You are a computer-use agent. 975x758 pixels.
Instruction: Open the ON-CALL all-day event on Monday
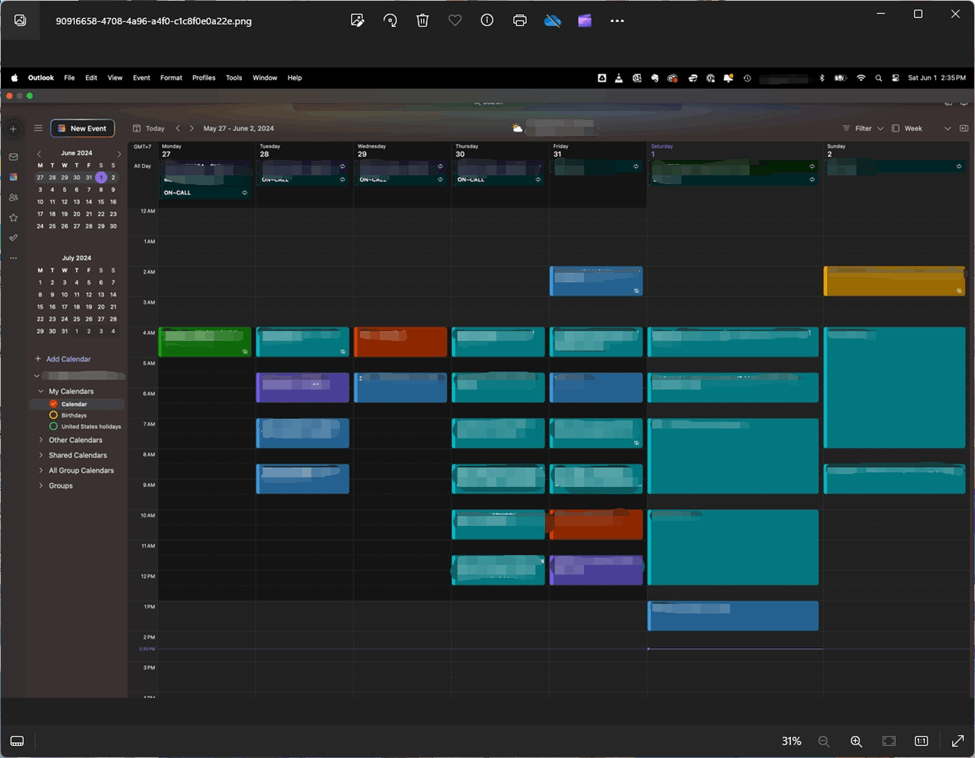coord(205,193)
